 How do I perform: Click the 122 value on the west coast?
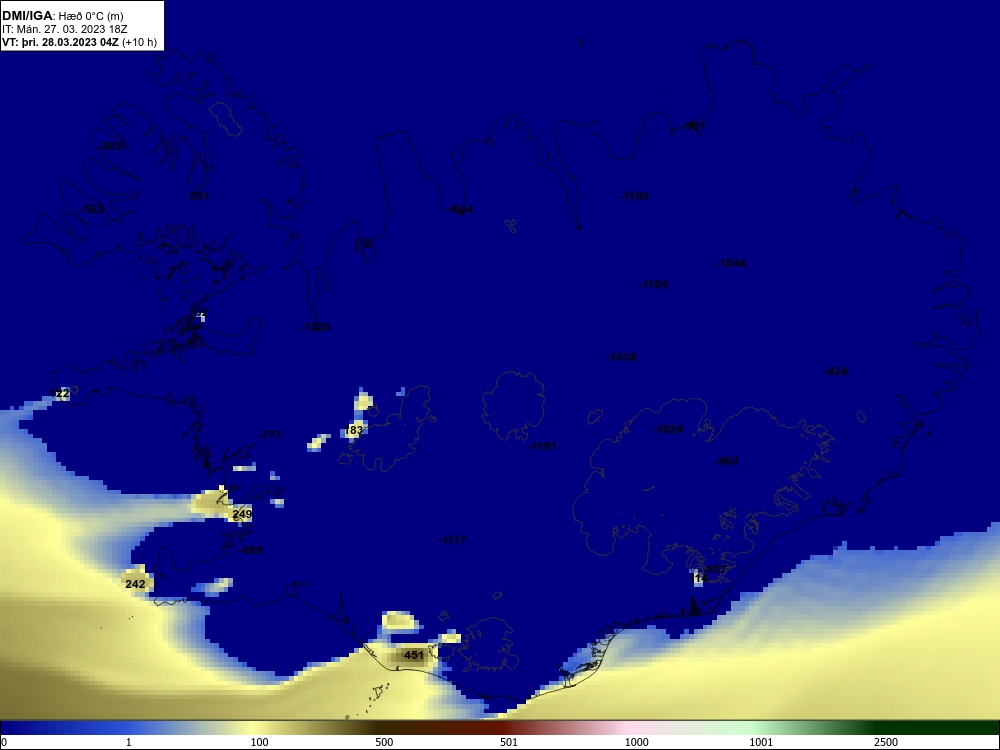click(60, 393)
